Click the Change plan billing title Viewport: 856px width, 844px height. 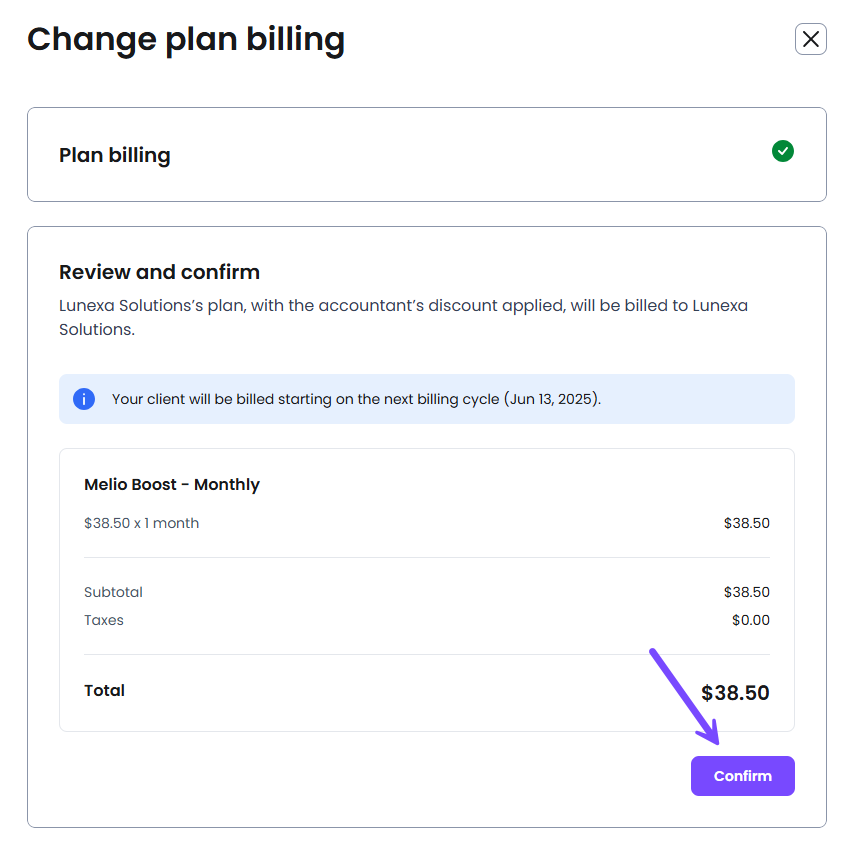tap(186, 39)
